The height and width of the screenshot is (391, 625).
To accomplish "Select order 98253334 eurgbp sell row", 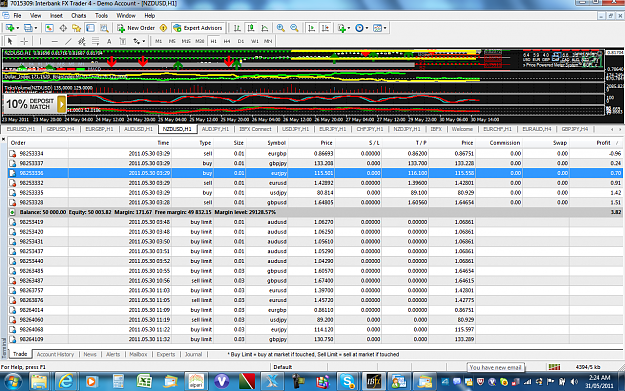I will [315, 153].
